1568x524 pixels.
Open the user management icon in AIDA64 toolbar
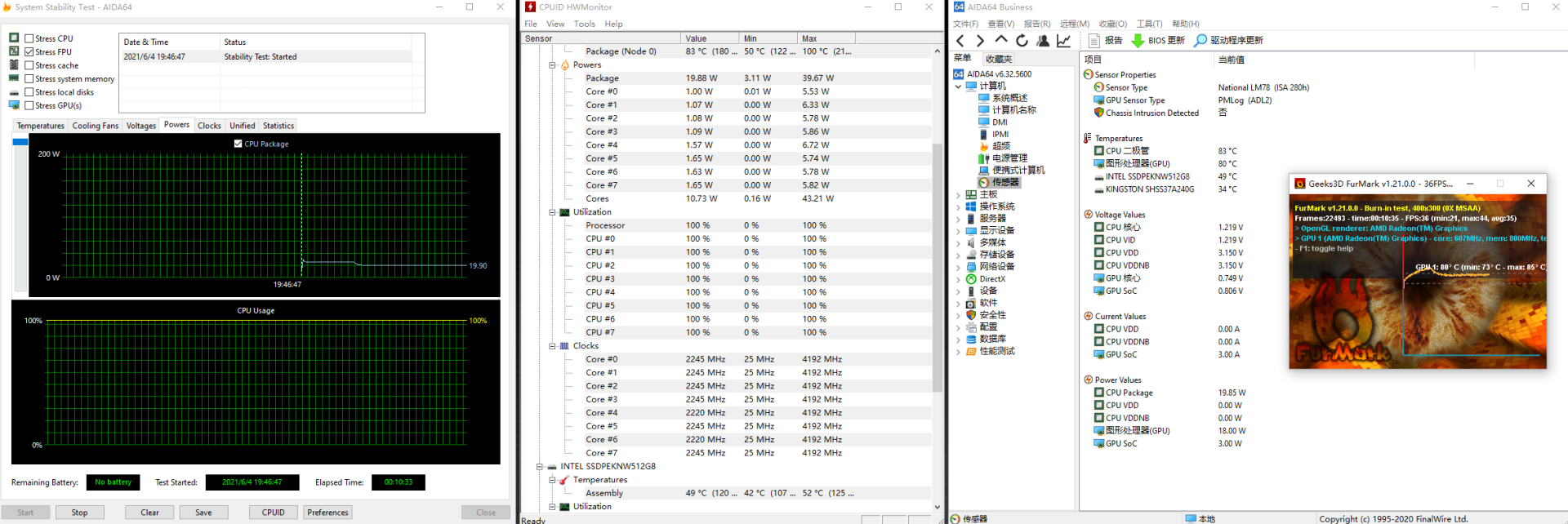(x=1043, y=40)
